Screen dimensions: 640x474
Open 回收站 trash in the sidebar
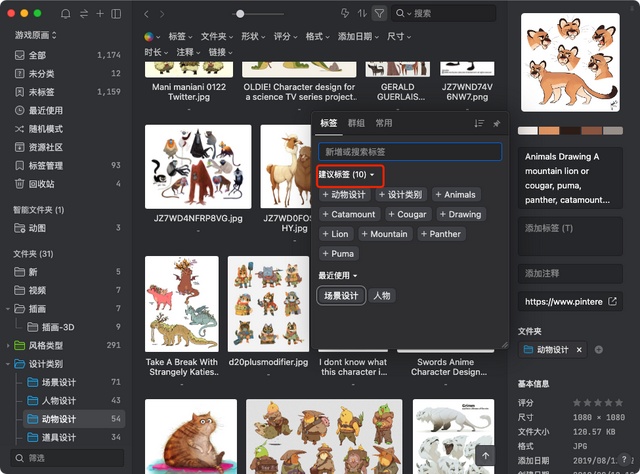67,184
